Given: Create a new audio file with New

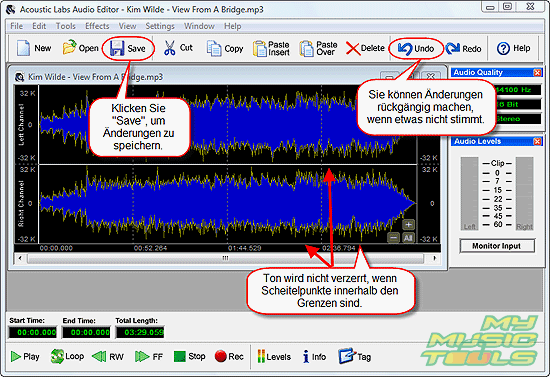Looking at the screenshot, I should coord(34,48).
